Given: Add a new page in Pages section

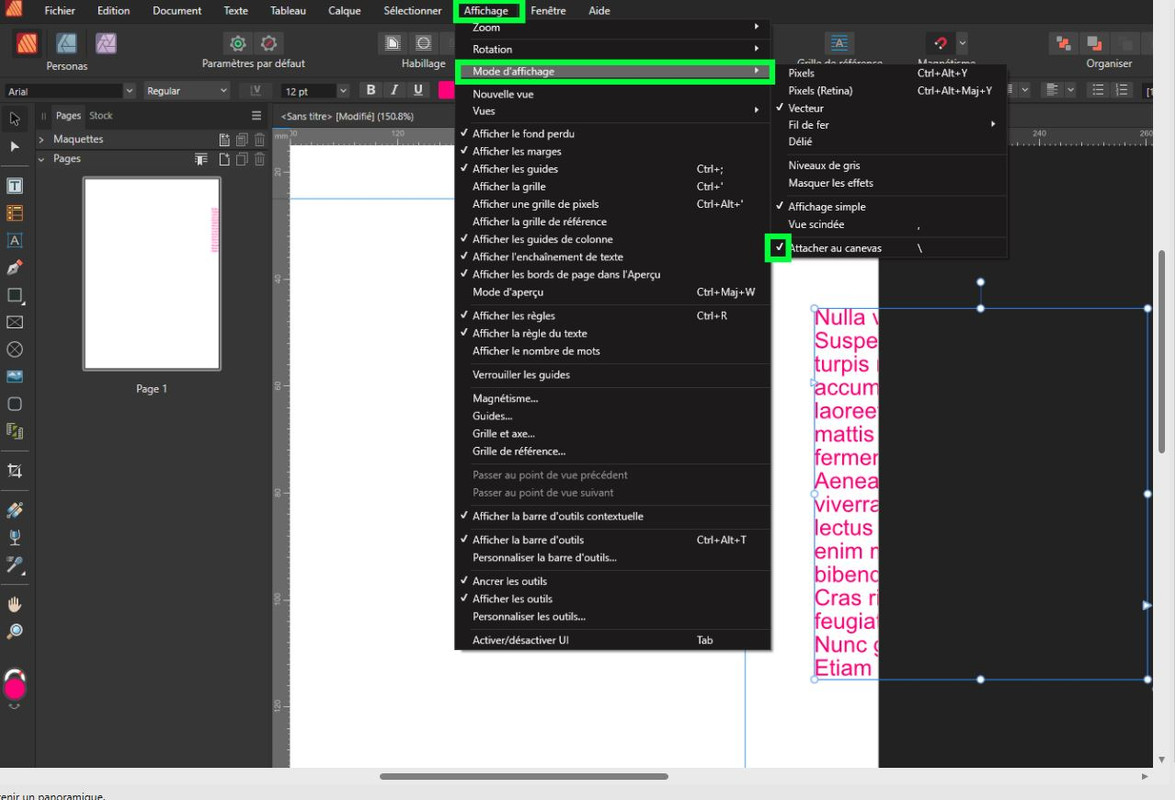Looking at the screenshot, I should [224, 159].
